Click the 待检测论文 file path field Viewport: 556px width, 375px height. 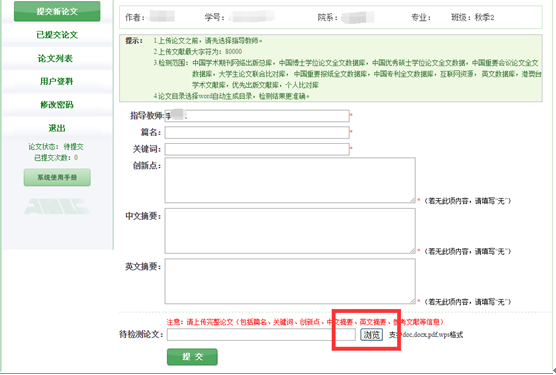(261, 335)
